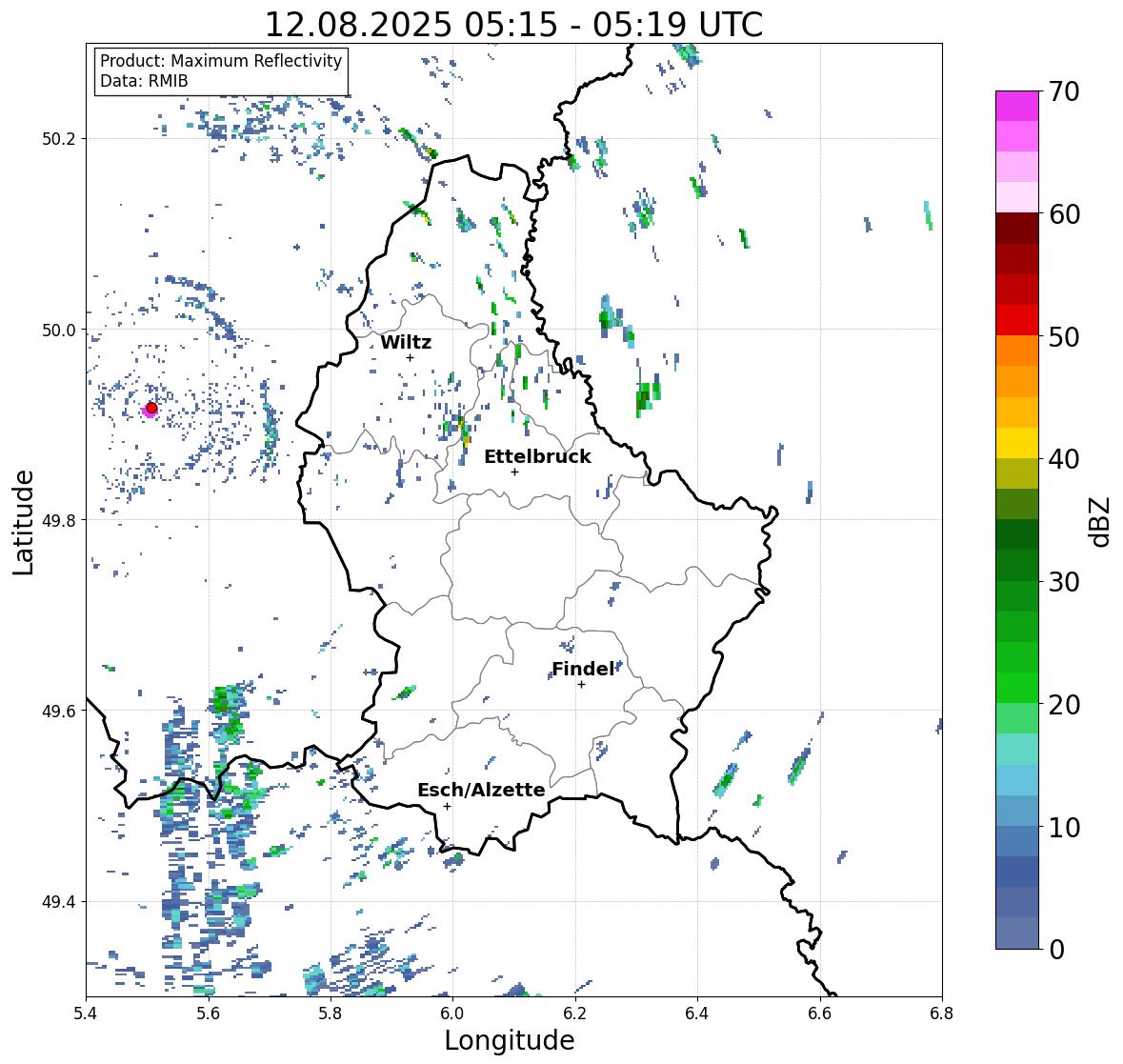Viewport: 1123px width, 1064px height.
Task: Click the longitude tick label 5.4
Action: pos(86,1014)
